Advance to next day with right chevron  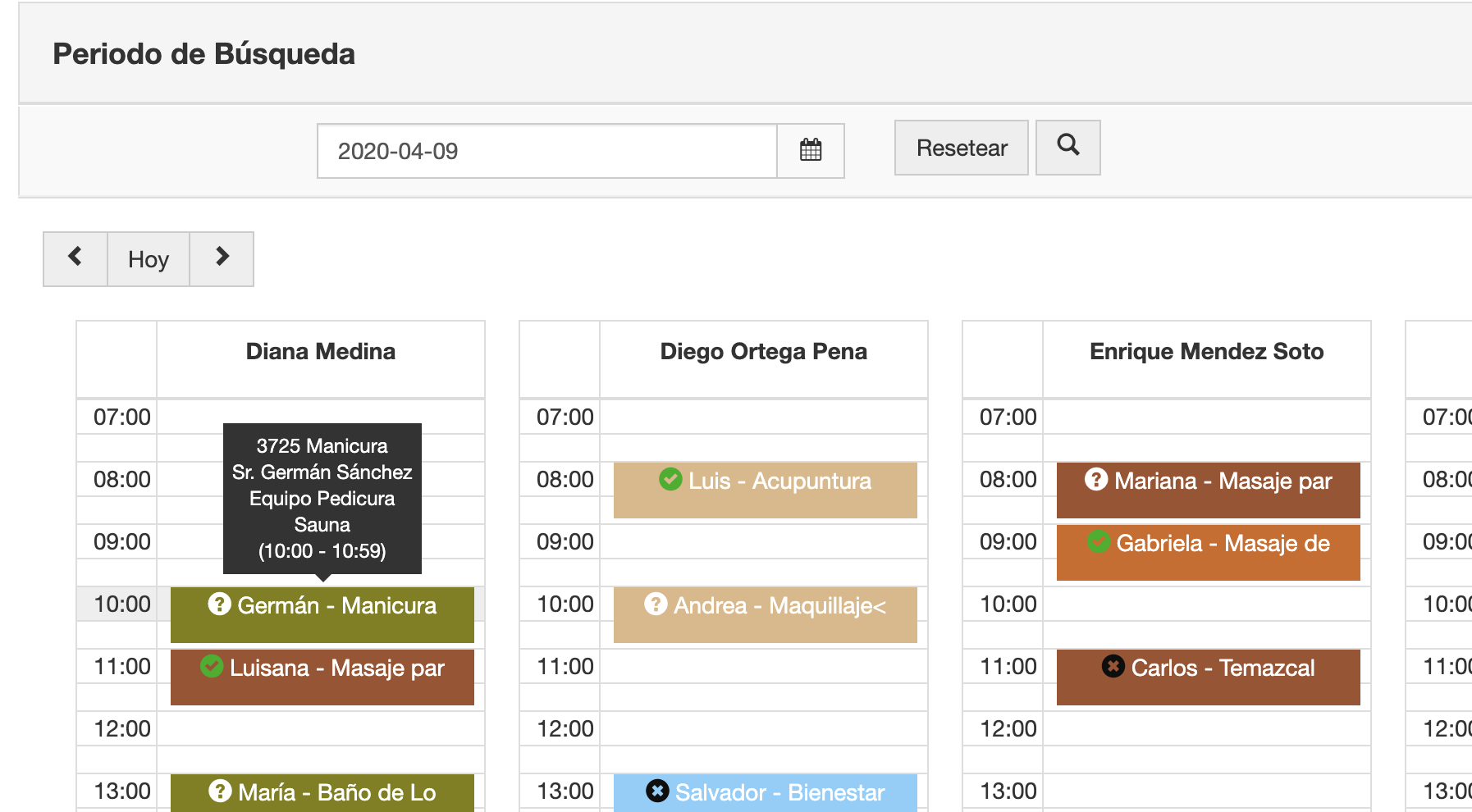pos(222,258)
